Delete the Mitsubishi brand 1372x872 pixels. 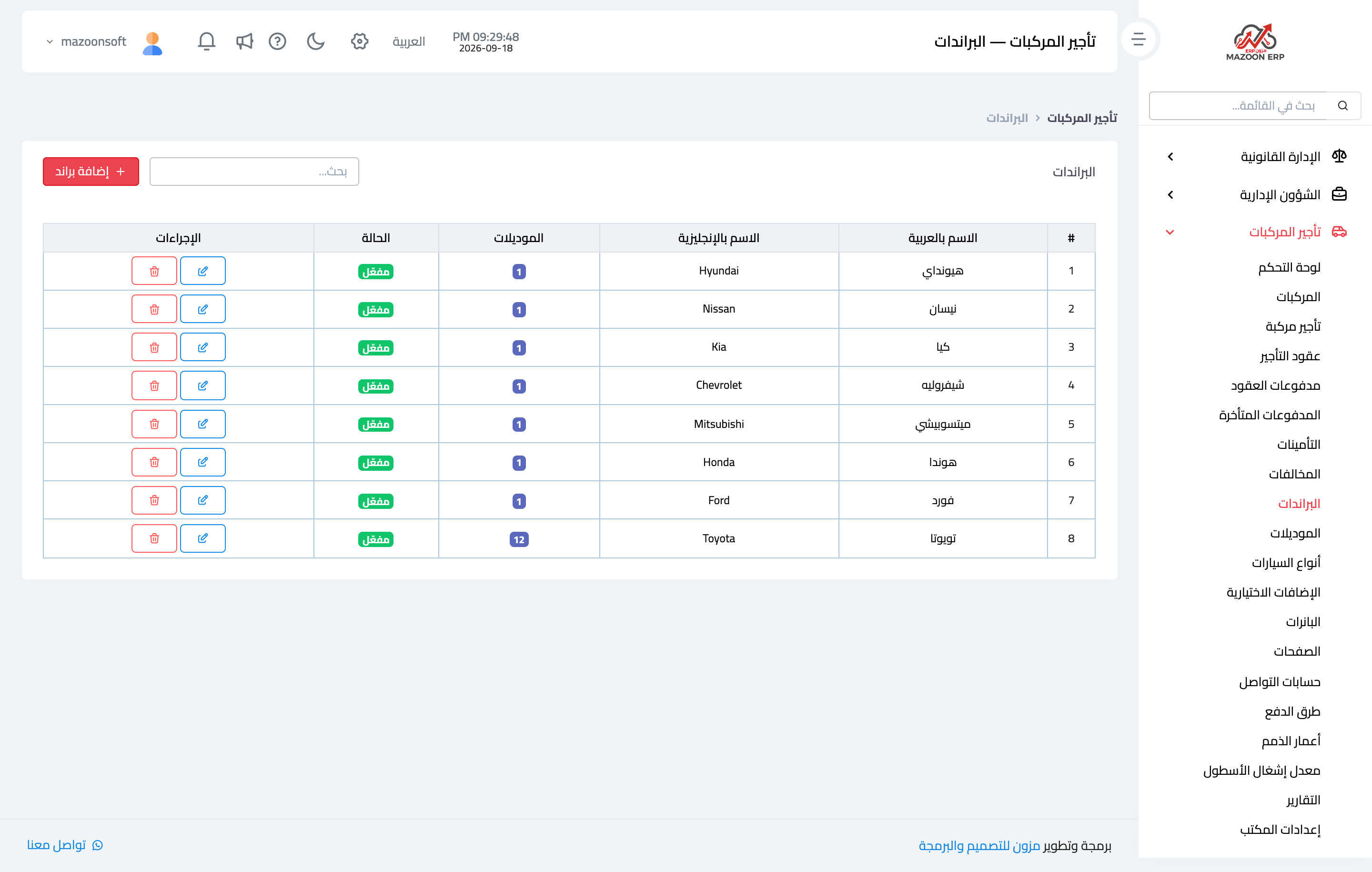coord(154,424)
